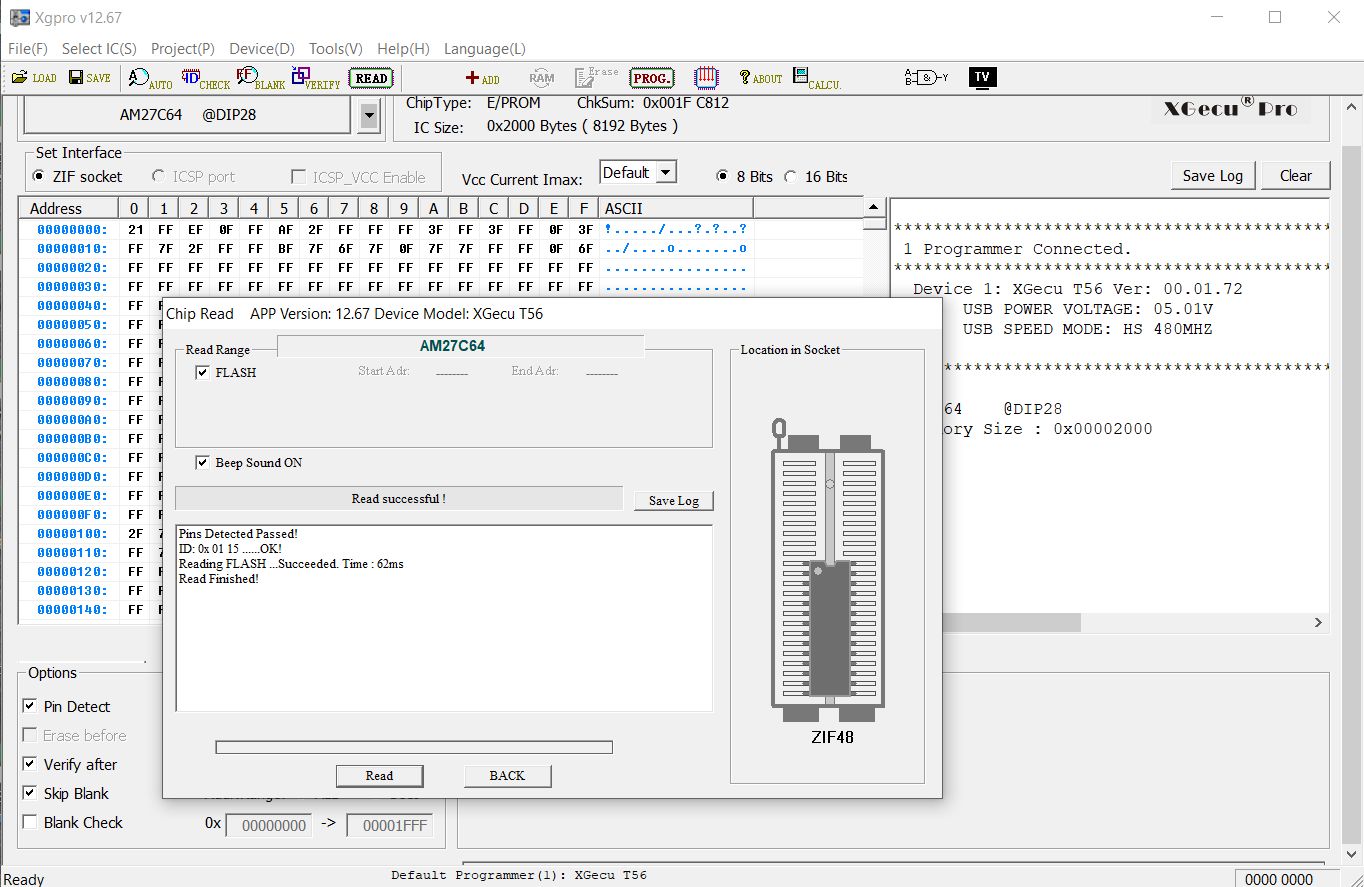Run the AUTO sequence icon
The image size is (1364, 887).
coord(148,77)
